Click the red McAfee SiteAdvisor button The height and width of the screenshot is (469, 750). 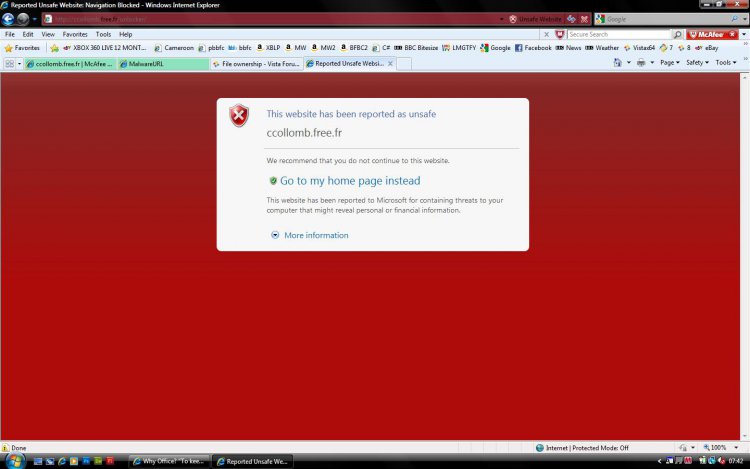pyautogui.click(x=712, y=34)
